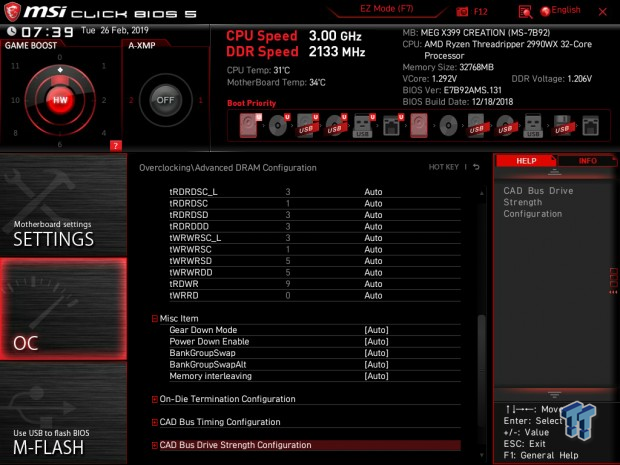Switch to the HELP tab
620x465 pixels.
coord(526,161)
